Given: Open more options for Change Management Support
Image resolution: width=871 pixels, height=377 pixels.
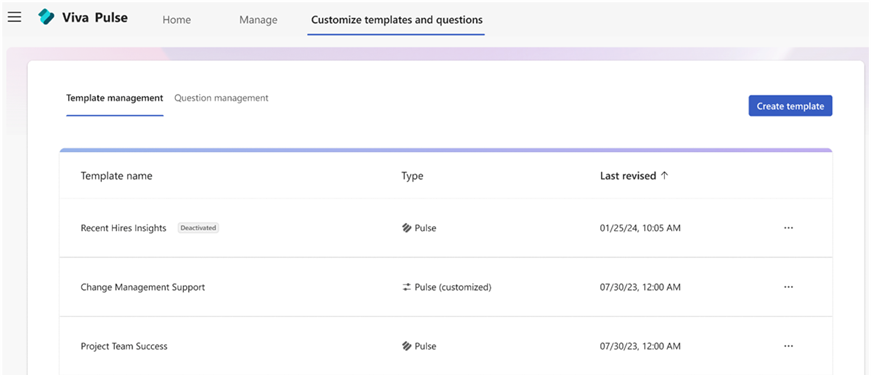Looking at the screenshot, I should [788, 287].
